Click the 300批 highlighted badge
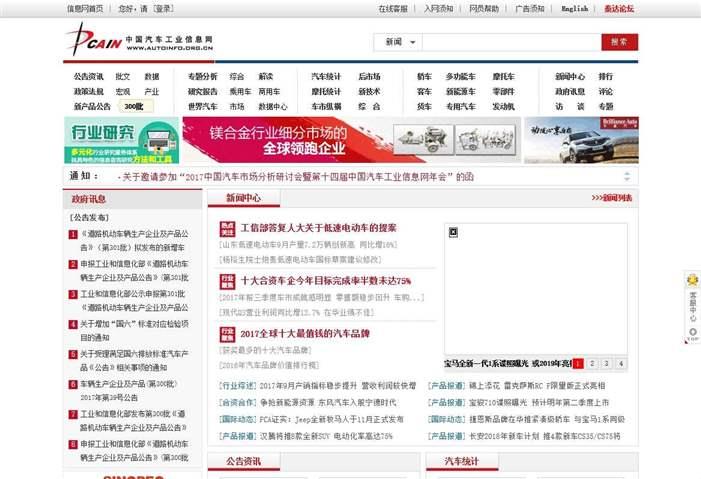The width and height of the screenshot is (701, 479). tap(133, 106)
